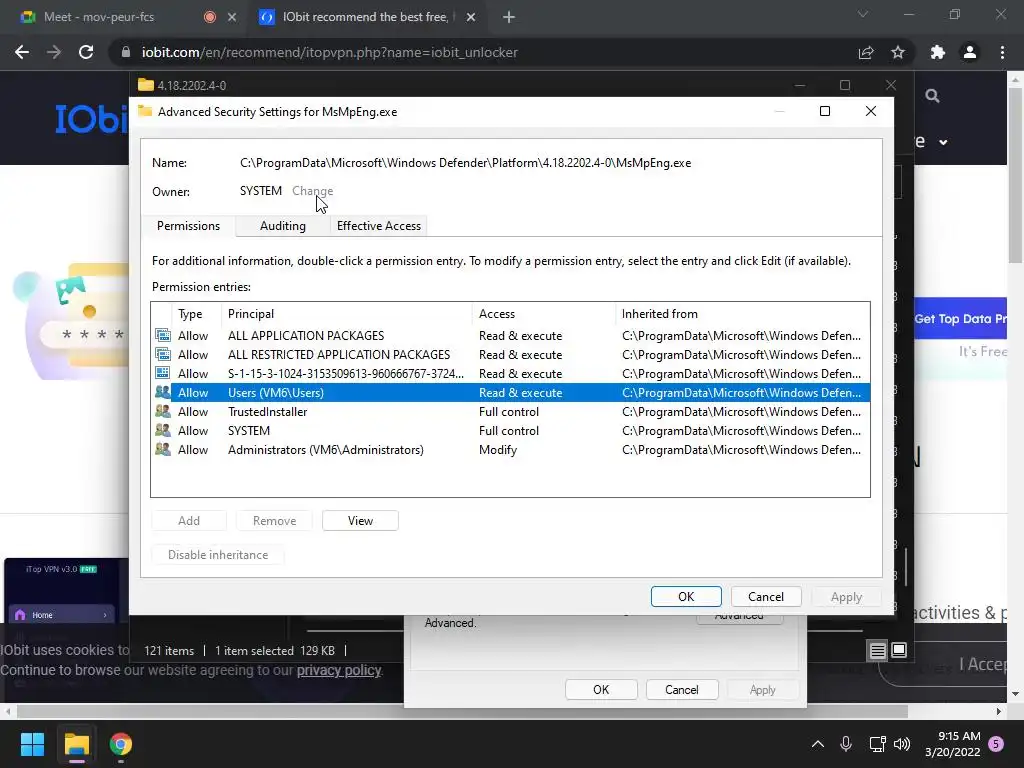Select the TrustedInstaller permission entry
Image resolution: width=1024 pixels, height=768 pixels.
pyautogui.click(x=511, y=411)
